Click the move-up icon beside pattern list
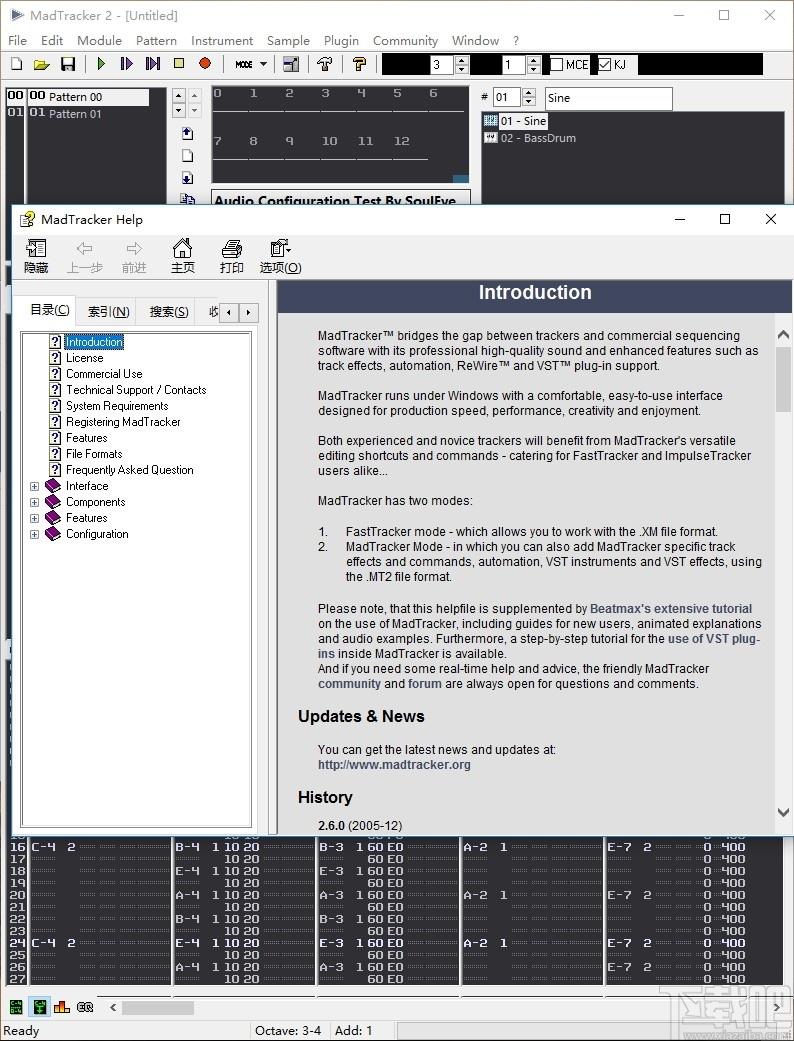Screen dimensions: 794x1041 187,133
